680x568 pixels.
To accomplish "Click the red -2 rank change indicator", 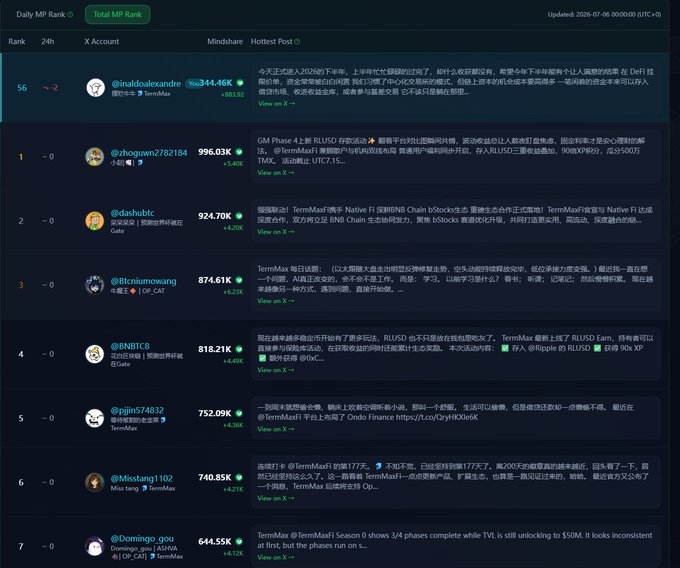I will pyautogui.click(x=50, y=88).
